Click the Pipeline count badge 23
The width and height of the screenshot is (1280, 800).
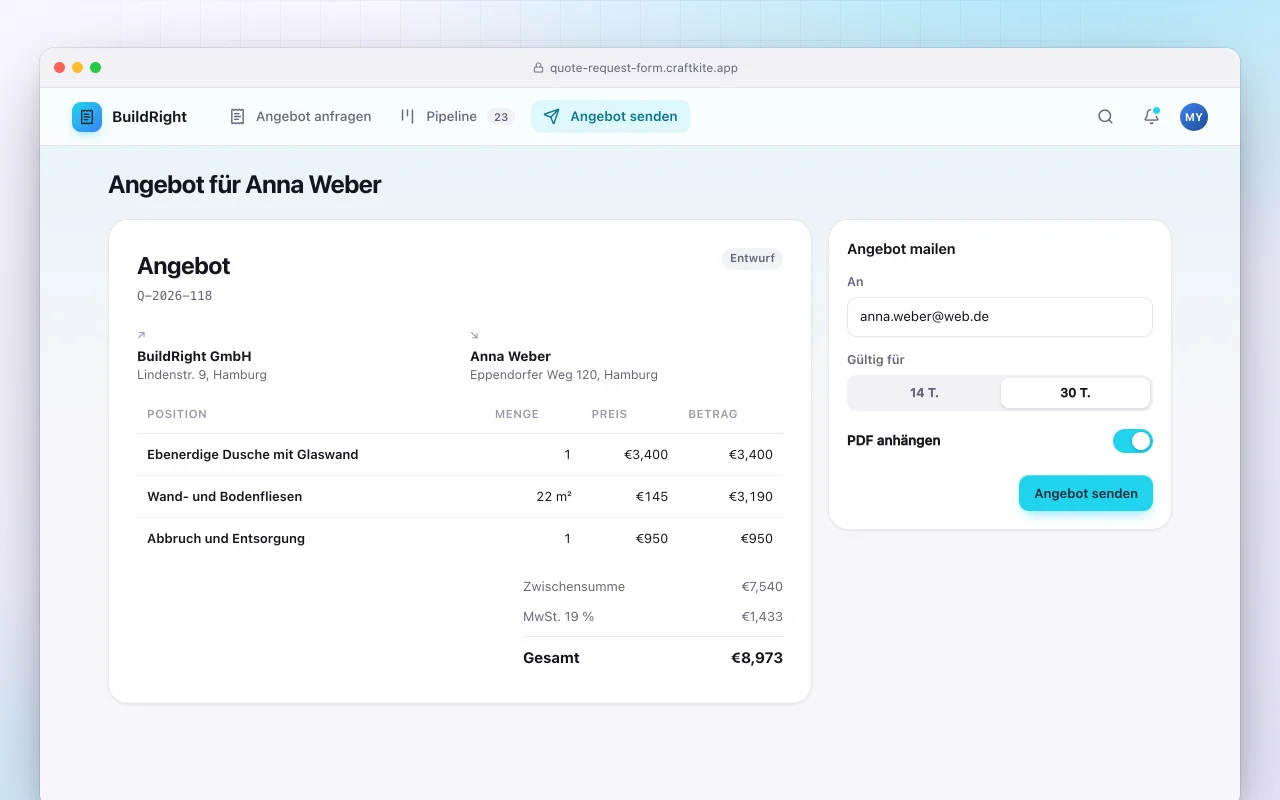coord(501,117)
